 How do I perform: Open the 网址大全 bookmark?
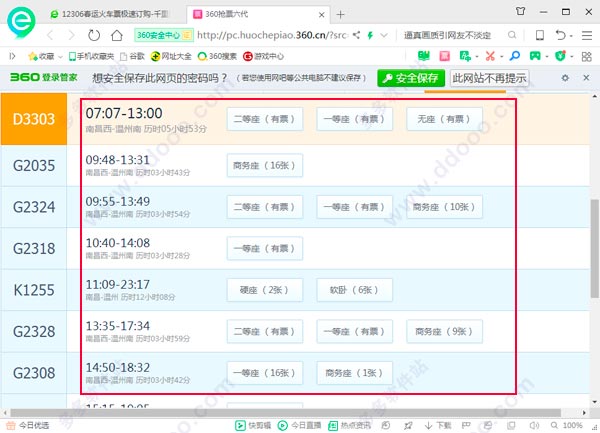click(171, 56)
